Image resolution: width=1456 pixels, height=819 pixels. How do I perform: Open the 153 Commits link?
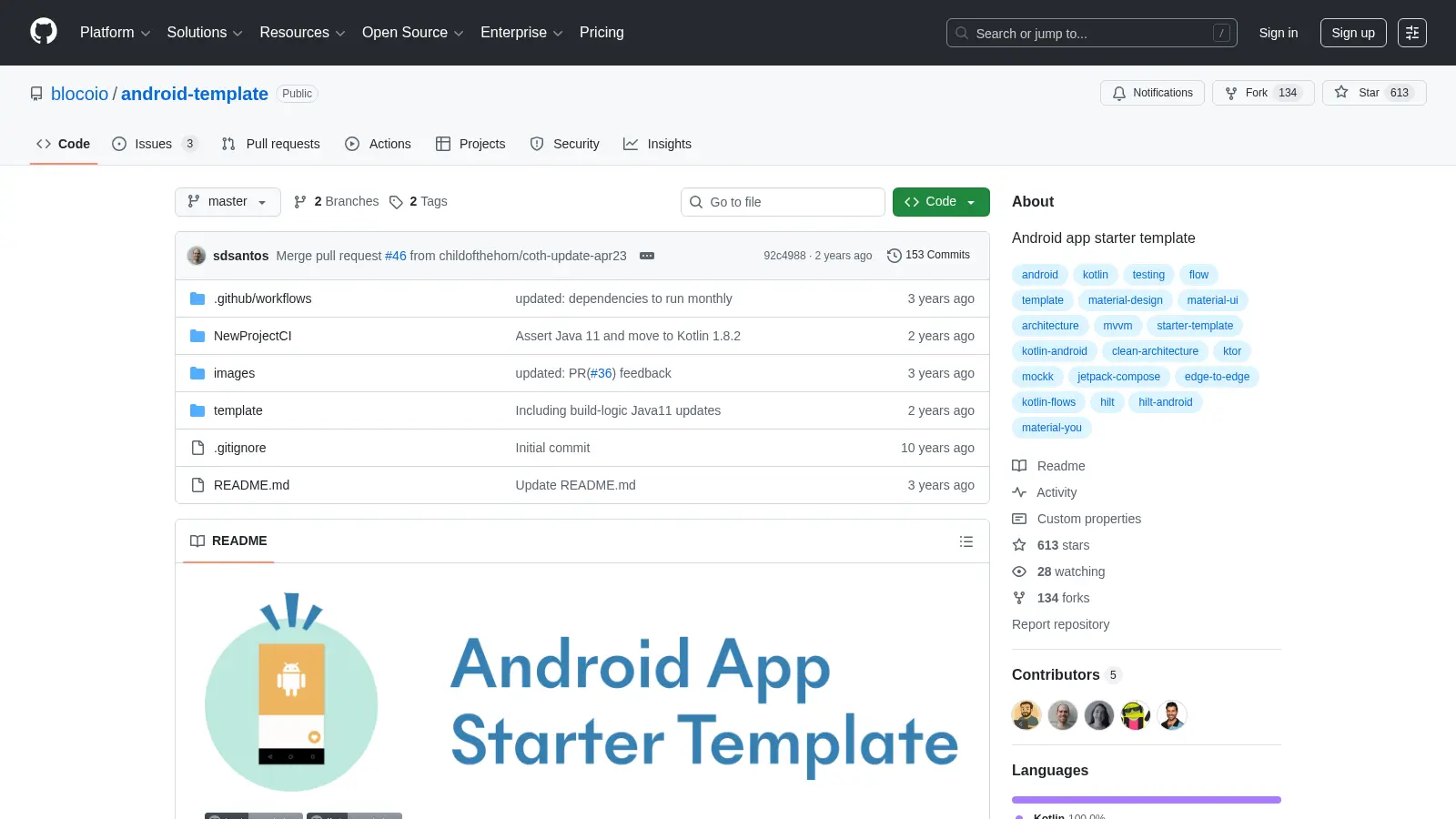point(928,256)
